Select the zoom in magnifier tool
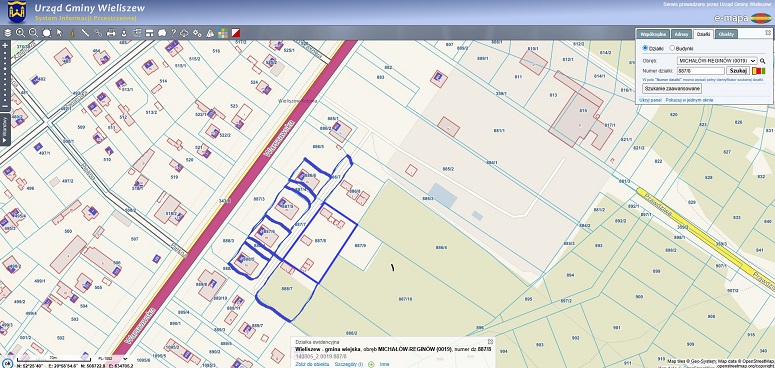 point(20,33)
